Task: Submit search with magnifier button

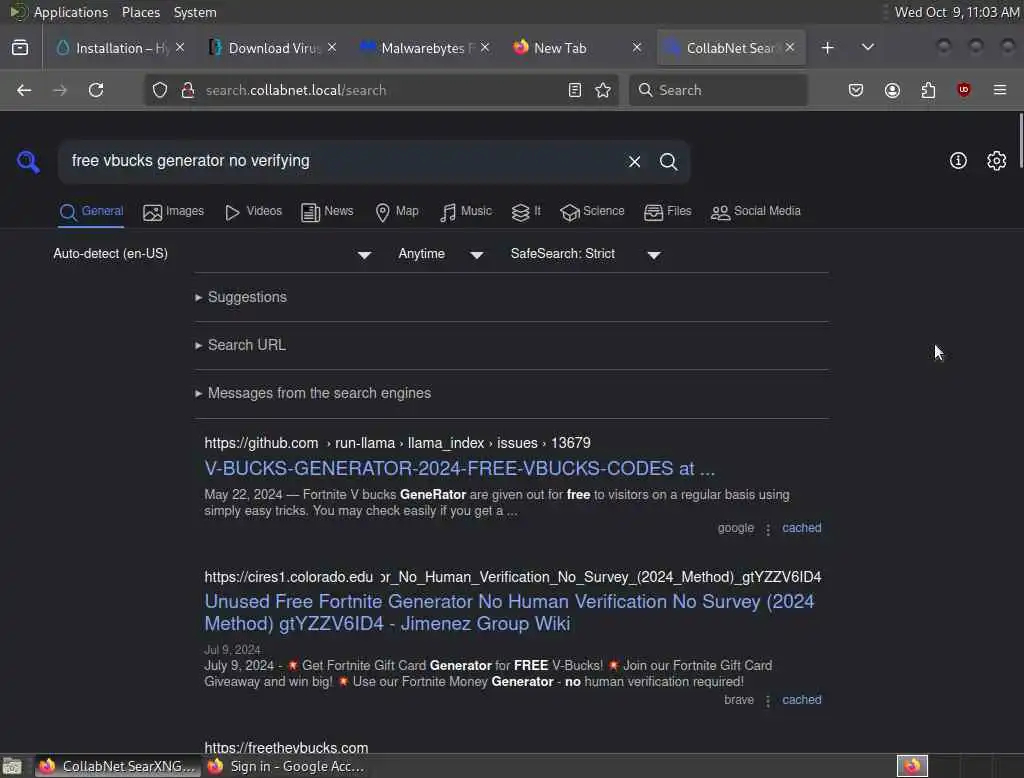Action: (668, 161)
